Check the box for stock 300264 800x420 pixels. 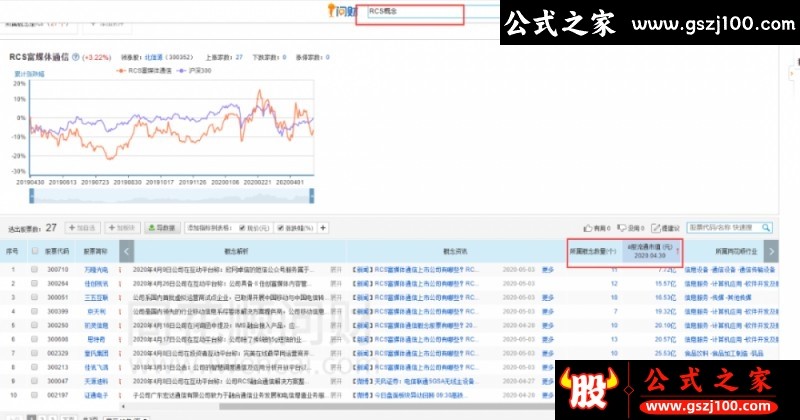34,283
